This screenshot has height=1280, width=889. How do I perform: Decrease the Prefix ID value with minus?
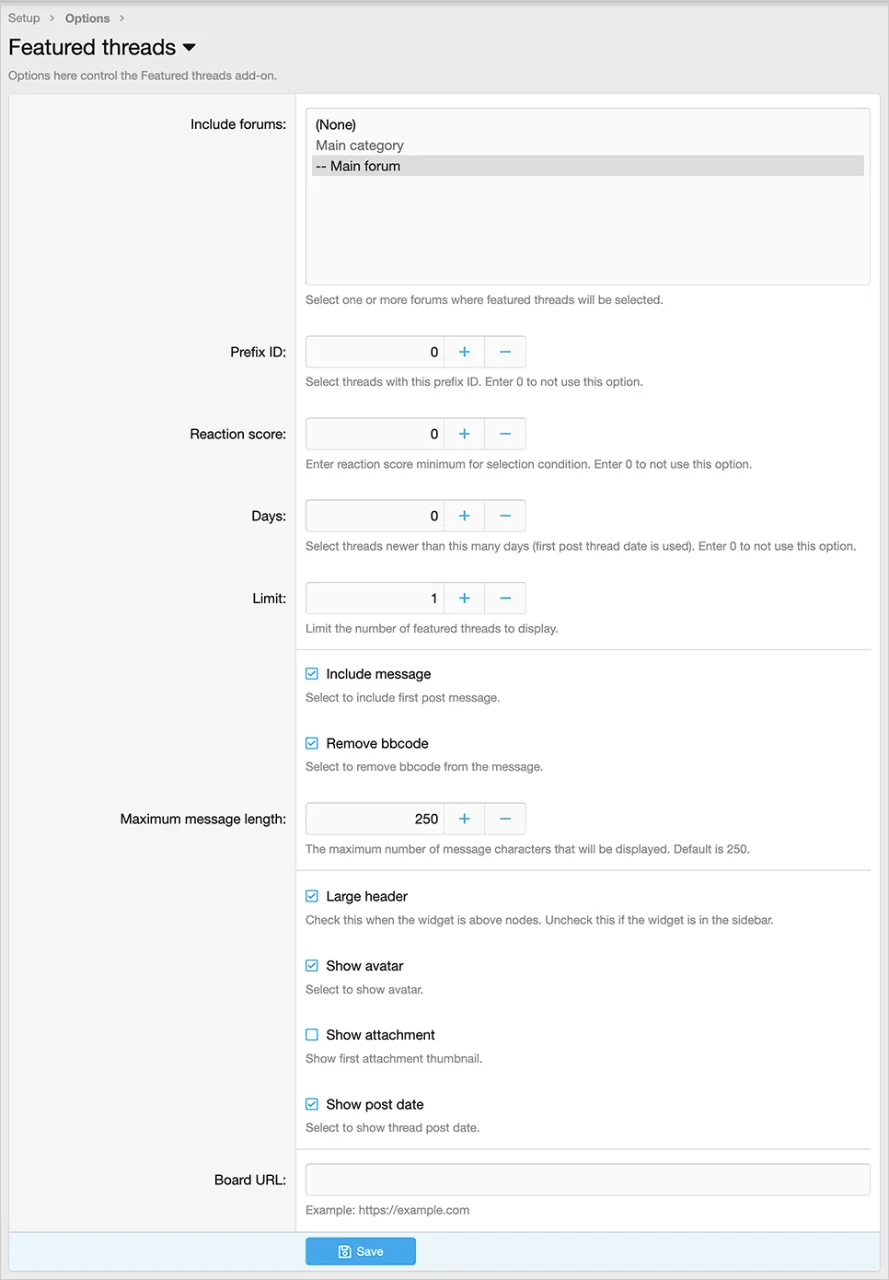505,352
